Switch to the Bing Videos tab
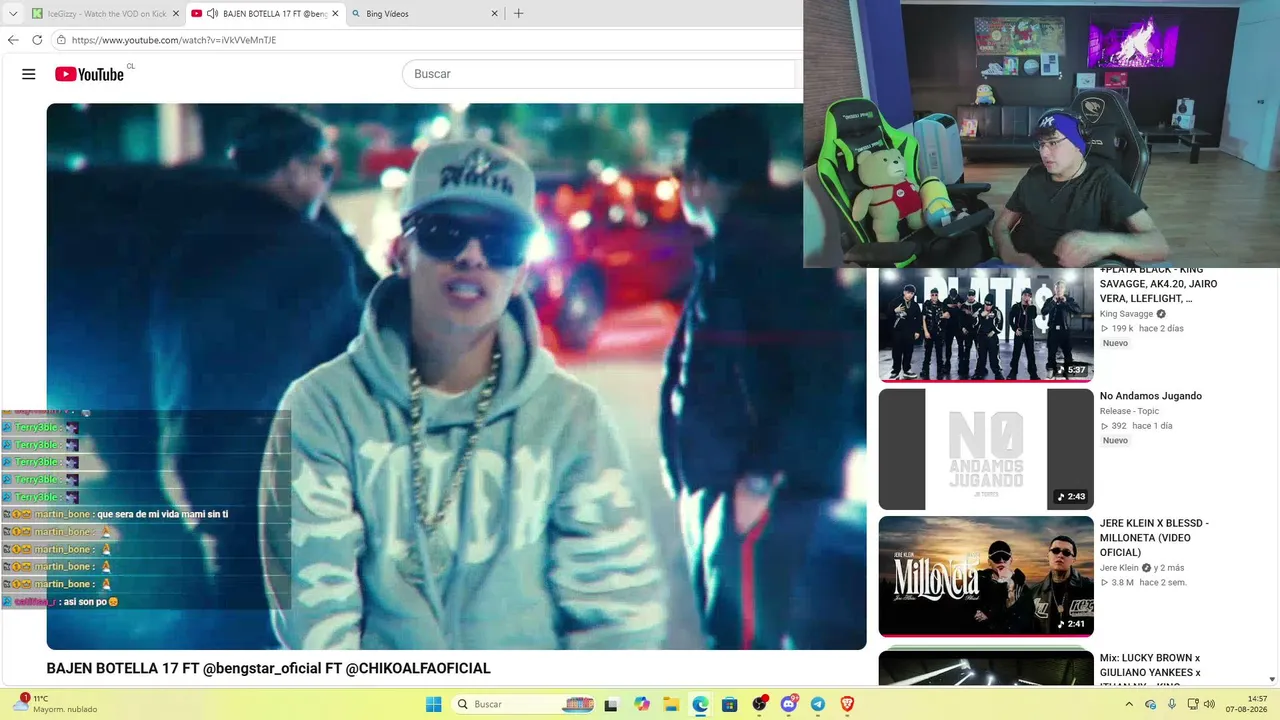 (x=425, y=14)
